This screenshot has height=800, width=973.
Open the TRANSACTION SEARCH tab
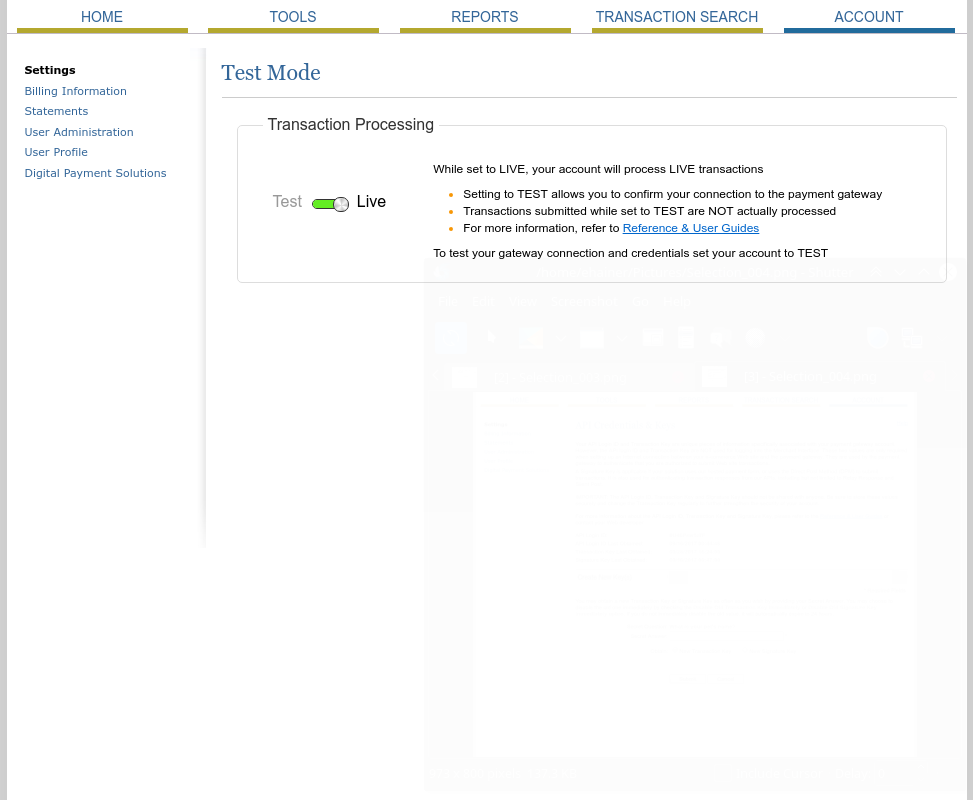tap(677, 17)
